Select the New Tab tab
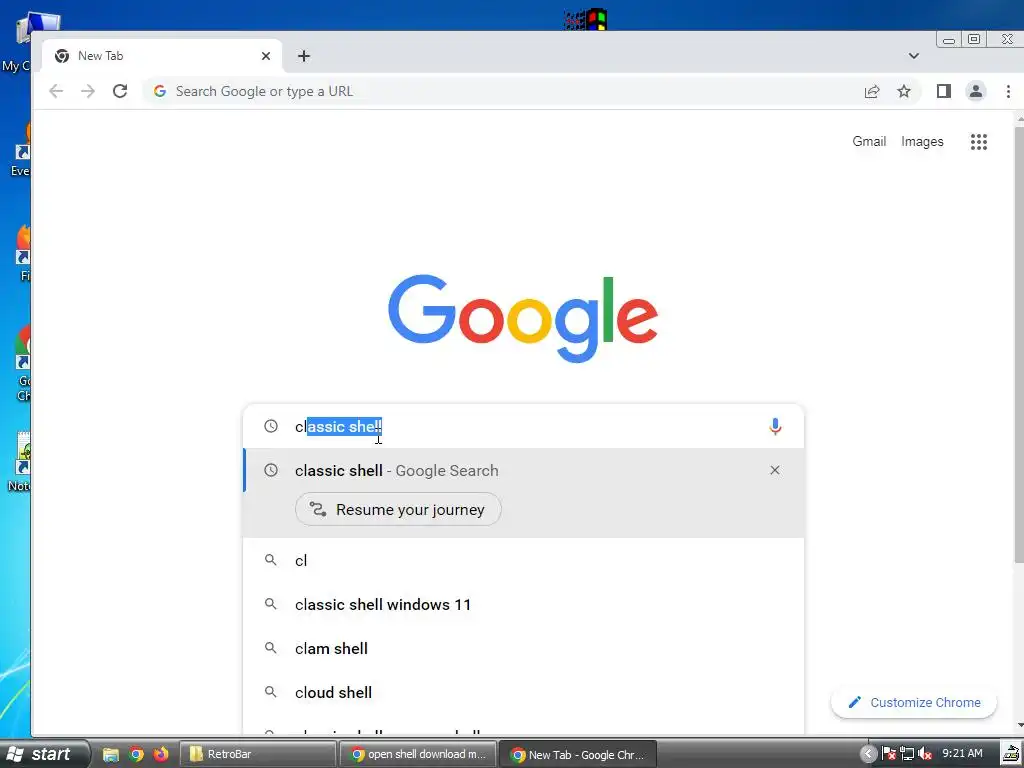Viewport: 1024px width, 768px height. [162, 56]
